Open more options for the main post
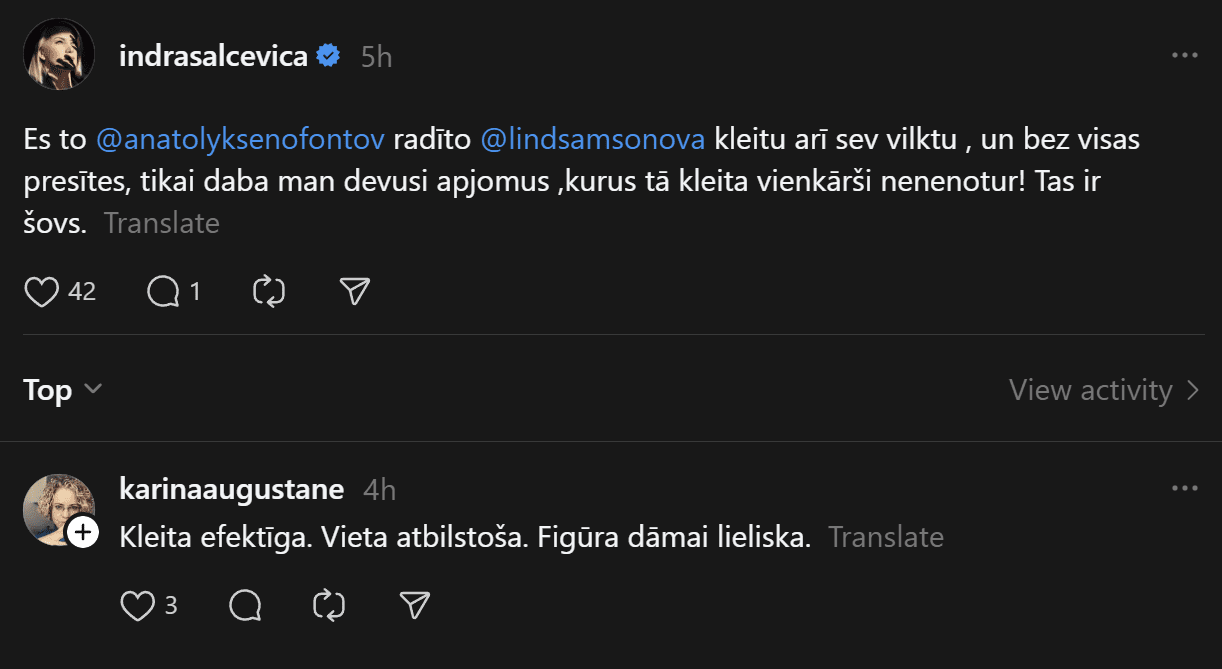1222x669 pixels. coord(1184,56)
